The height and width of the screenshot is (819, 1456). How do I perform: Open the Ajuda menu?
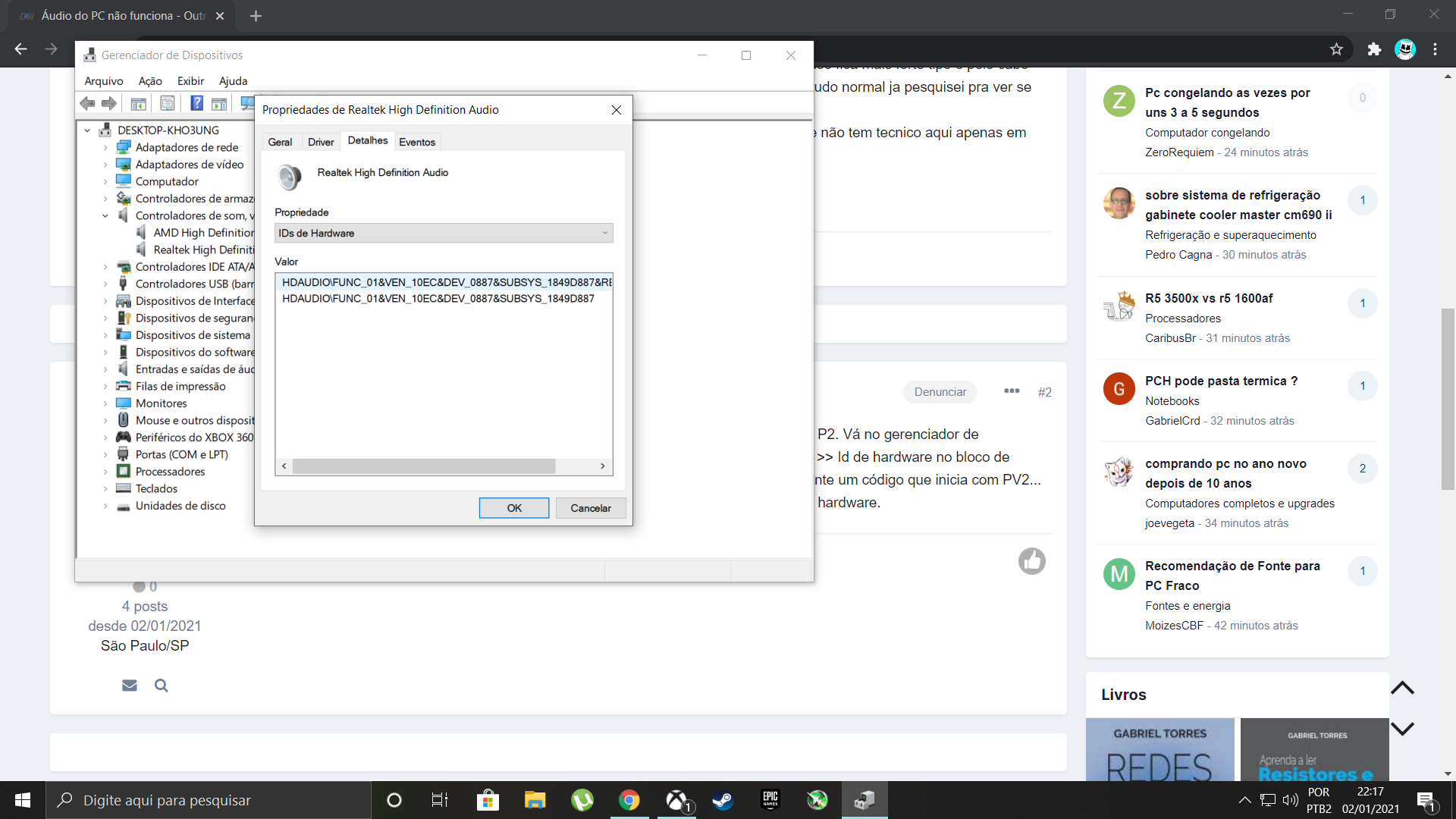pos(233,81)
